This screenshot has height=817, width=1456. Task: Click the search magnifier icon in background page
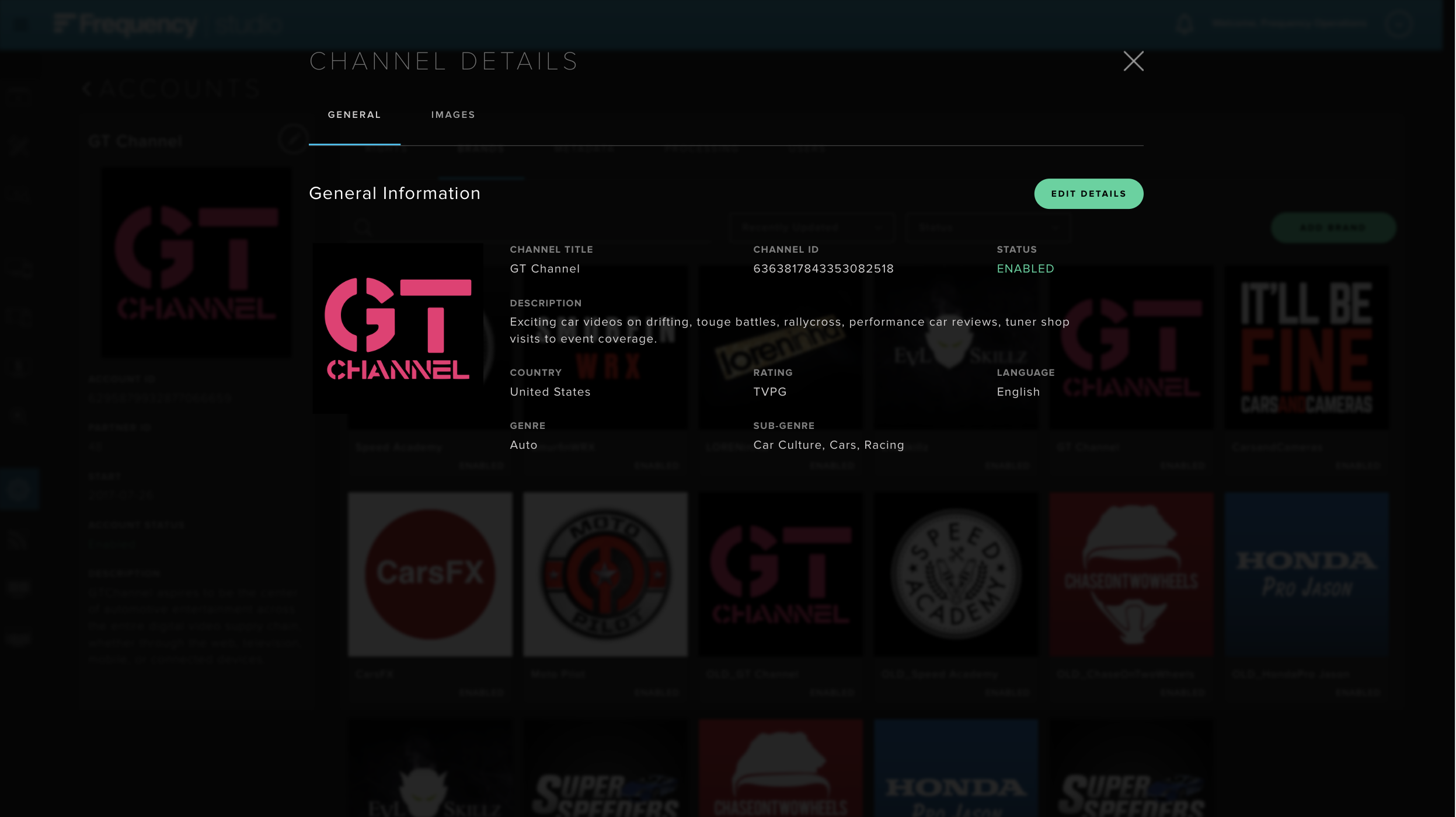[x=363, y=227]
